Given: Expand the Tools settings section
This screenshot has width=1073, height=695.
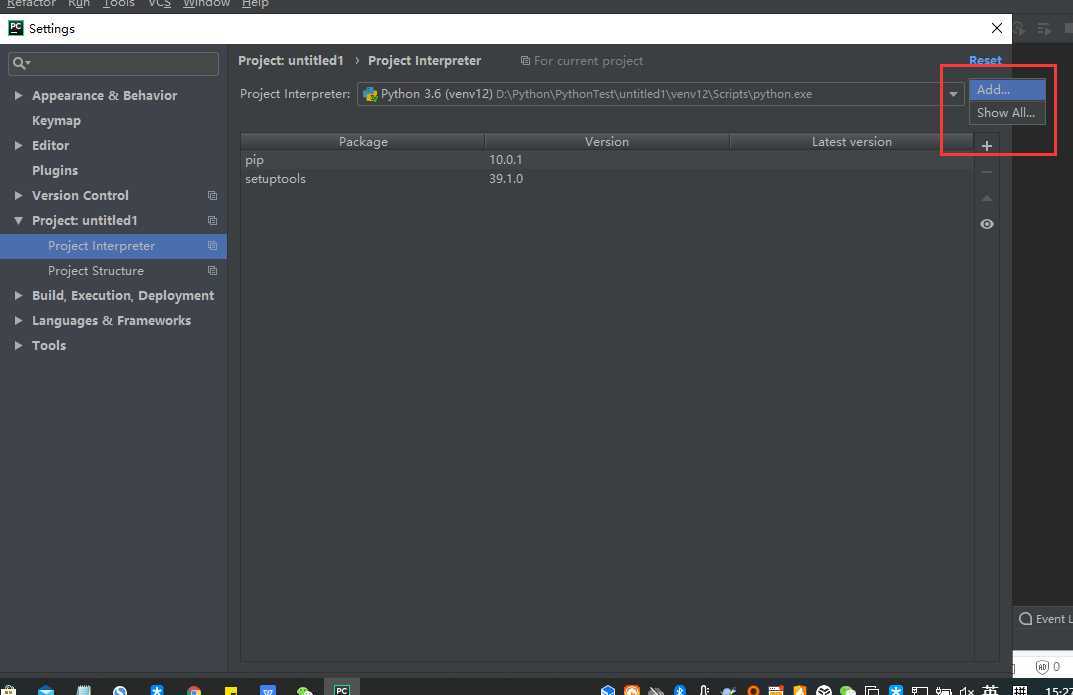Looking at the screenshot, I should click(18, 345).
